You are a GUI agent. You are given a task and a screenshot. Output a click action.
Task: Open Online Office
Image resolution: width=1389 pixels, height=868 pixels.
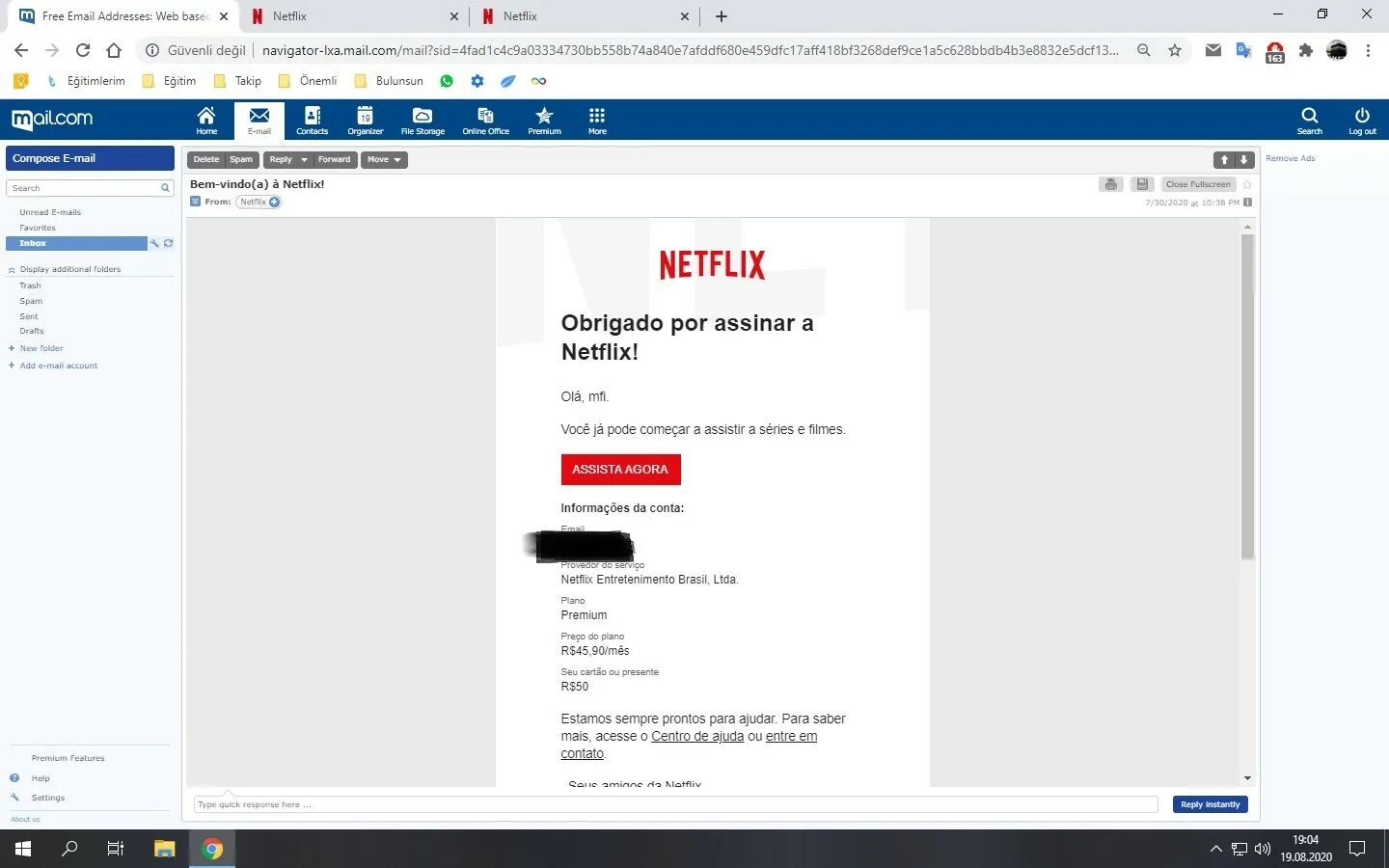point(485,121)
